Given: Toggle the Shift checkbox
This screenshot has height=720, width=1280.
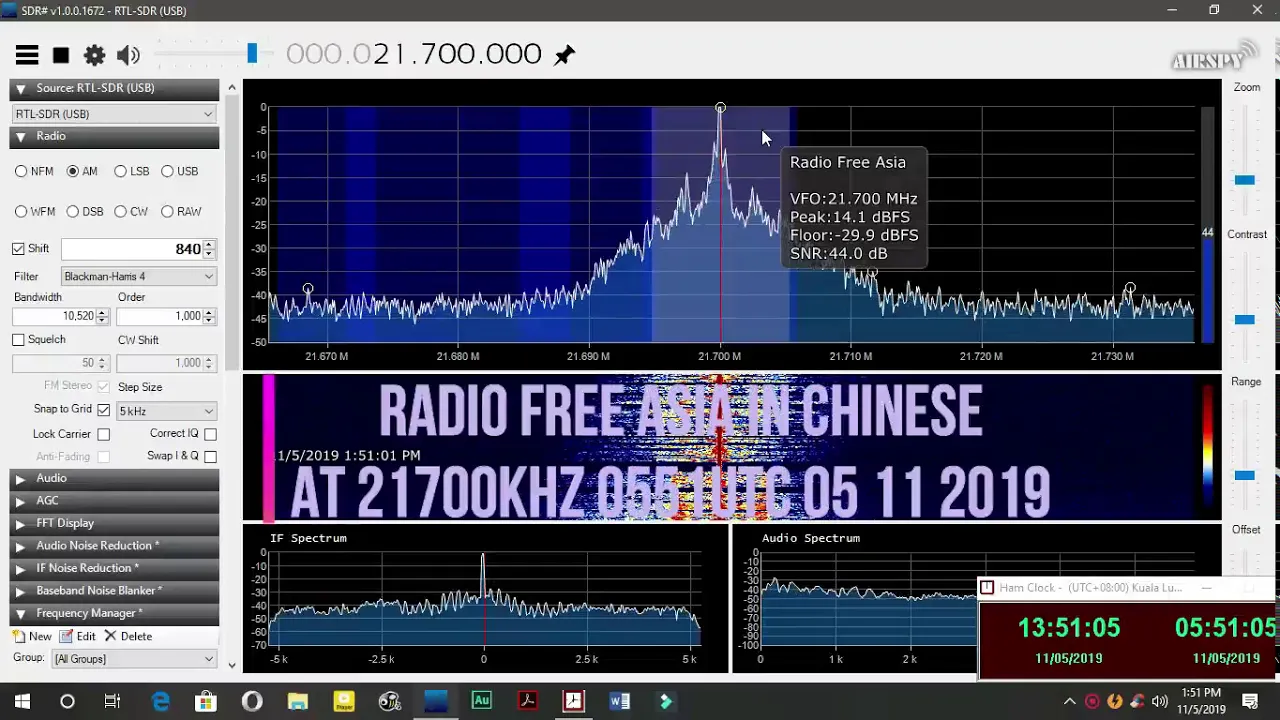Looking at the screenshot, I should point(18,249).
